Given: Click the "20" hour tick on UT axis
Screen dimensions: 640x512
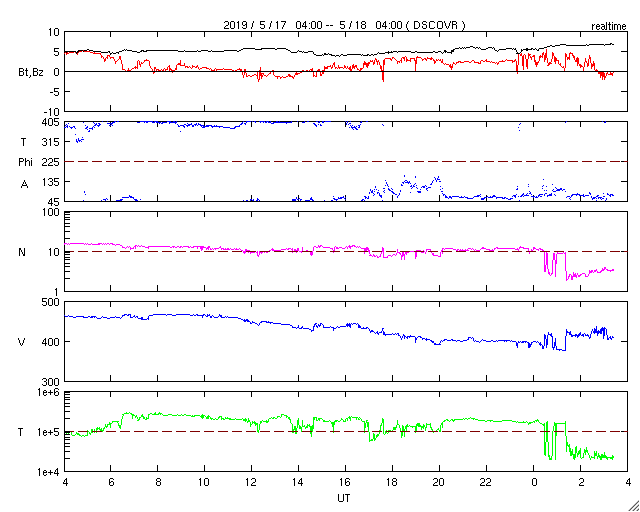Looking at the screenshot, I should (439, 482).
